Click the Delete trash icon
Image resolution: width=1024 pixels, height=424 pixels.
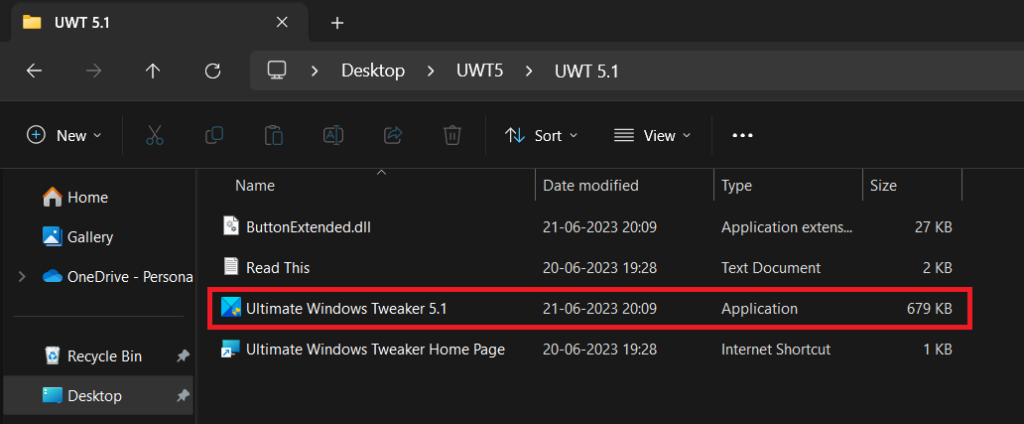click(452, 135)
